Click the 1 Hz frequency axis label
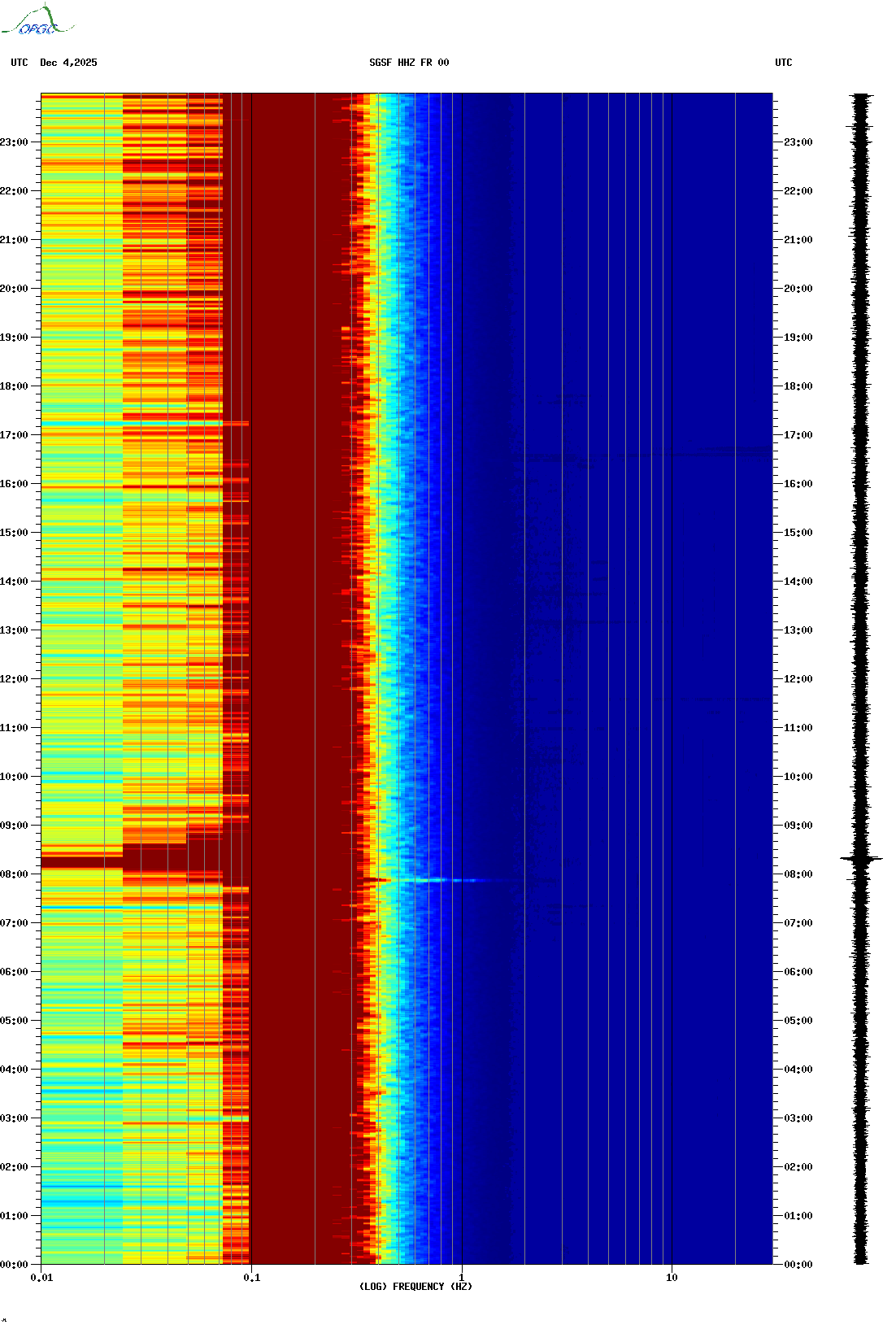 click(462, 1277)
